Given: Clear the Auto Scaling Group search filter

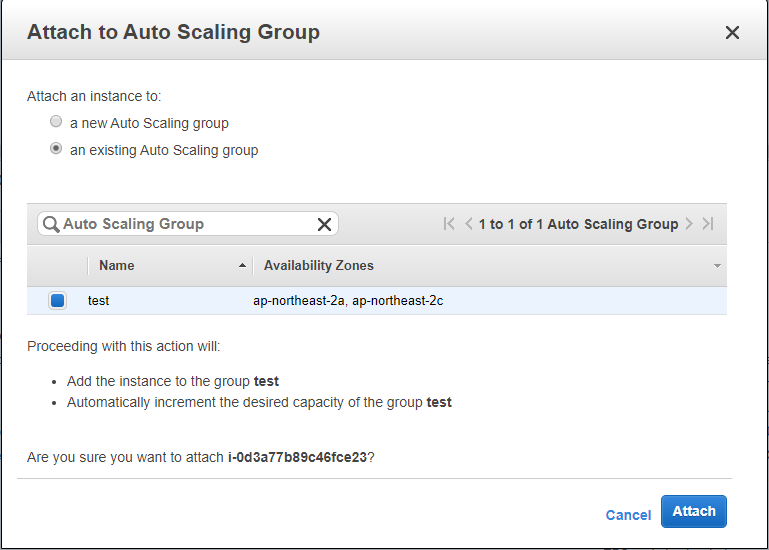Looking at the screenshot, I should click(324, 224).
